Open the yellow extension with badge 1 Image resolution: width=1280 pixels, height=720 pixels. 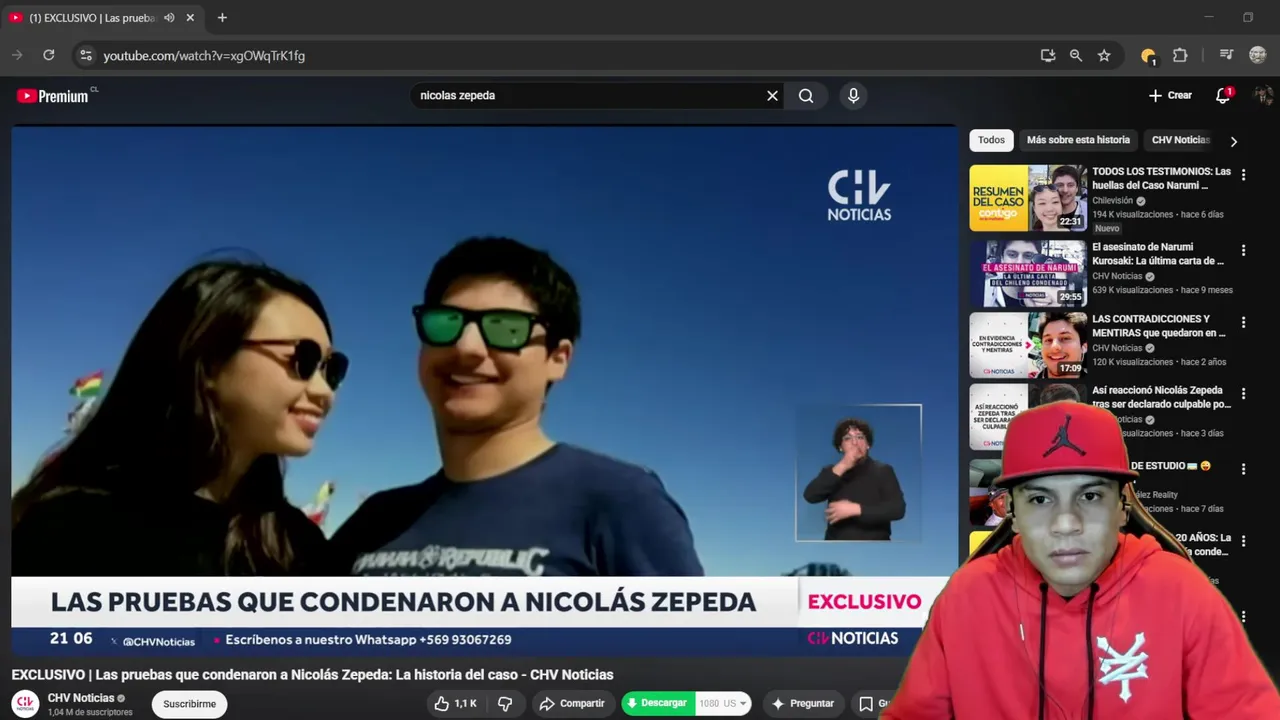(1148, 56)
